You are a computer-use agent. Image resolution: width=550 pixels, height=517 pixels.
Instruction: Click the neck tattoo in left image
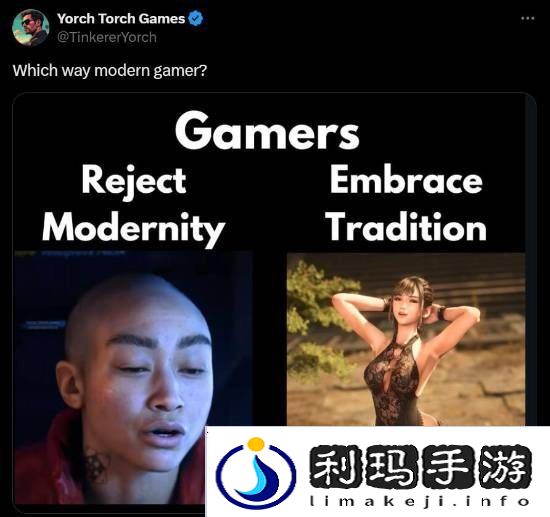[x=95, y=465]
